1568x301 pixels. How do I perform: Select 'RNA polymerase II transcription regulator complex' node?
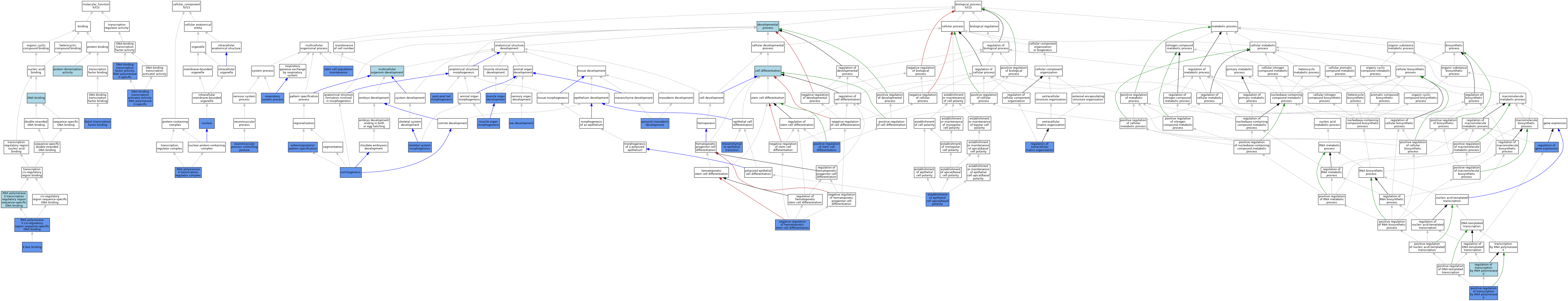coord(188,173)
